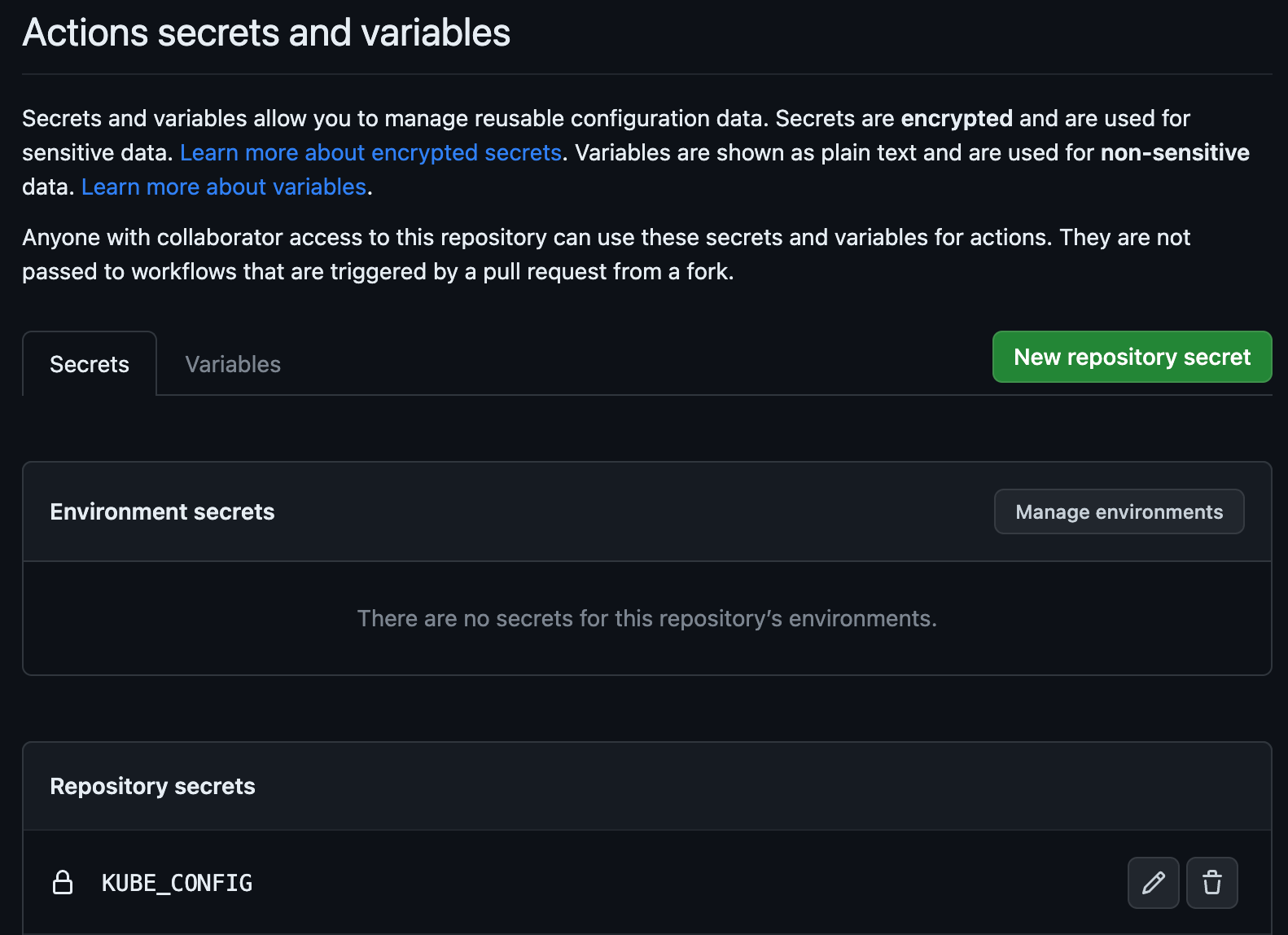The height and width of the screenshot is (935, 1288).
Task: Delete KUBE_CONFIG using the trash icon
Action: [1211, 883]
